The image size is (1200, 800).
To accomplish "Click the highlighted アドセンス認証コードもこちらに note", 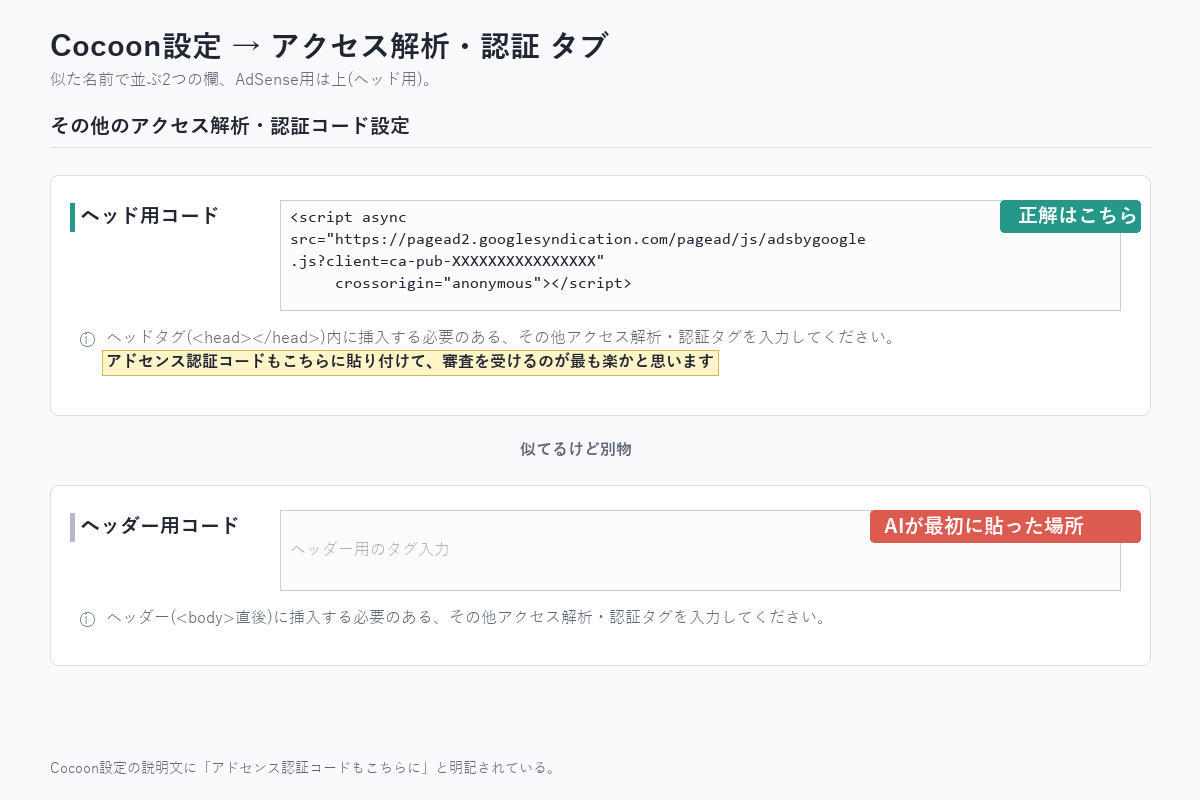I will pyautogui.click(x=410, y=362).
